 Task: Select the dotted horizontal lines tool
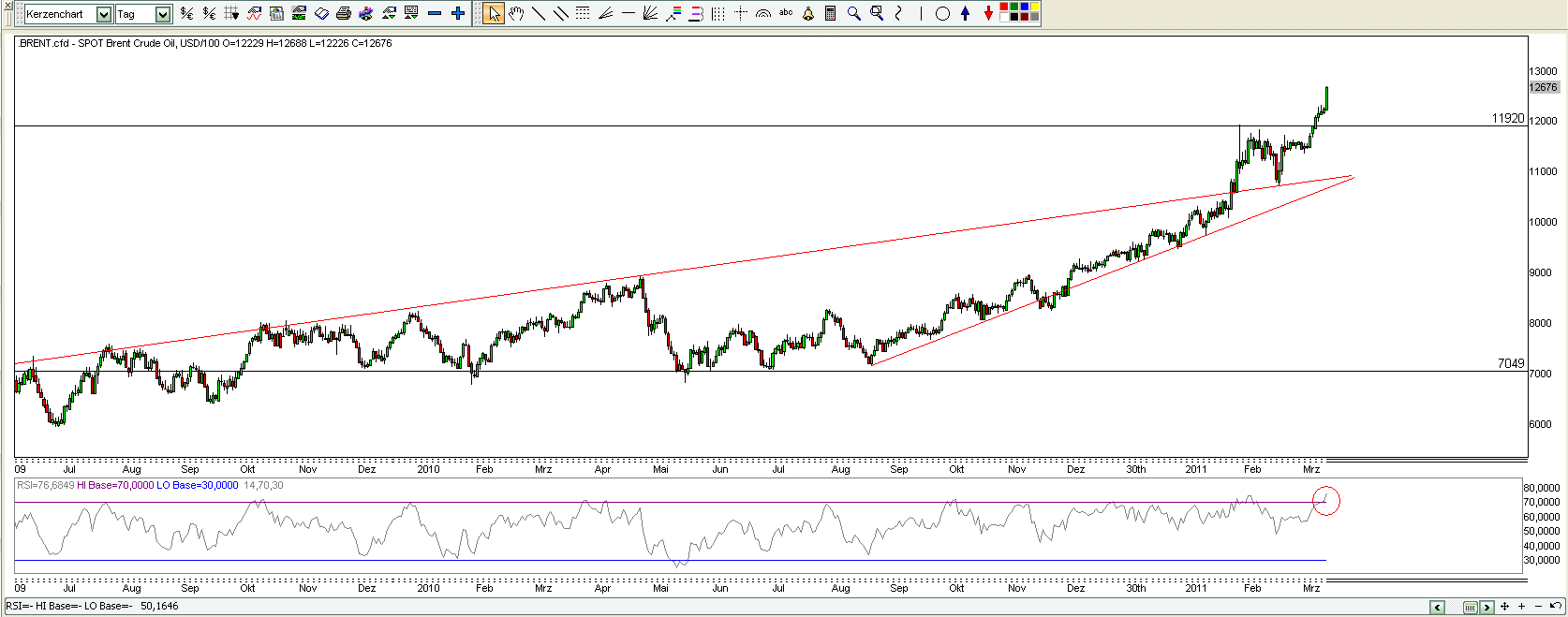[583, 13]
